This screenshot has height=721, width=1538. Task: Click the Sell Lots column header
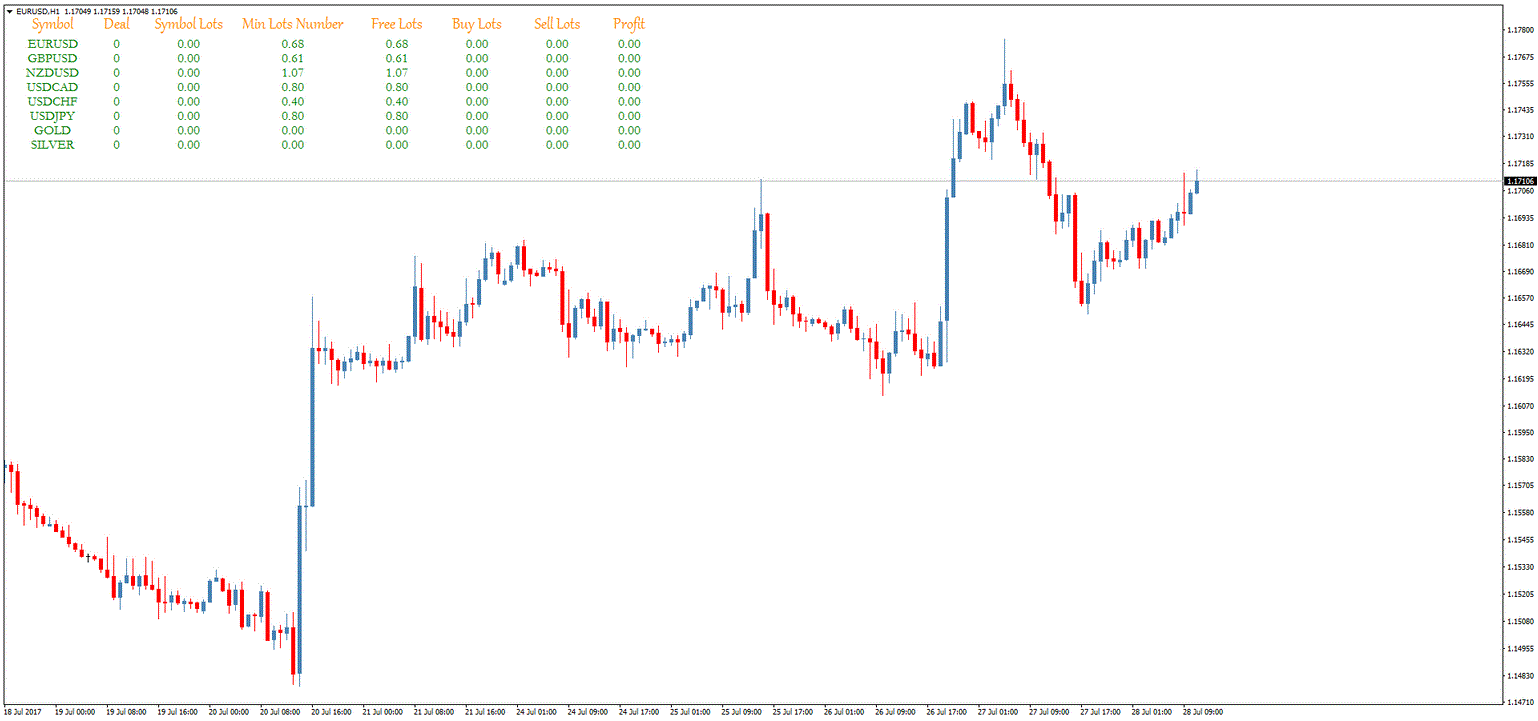pyautogui.click(x=557, y=24)
